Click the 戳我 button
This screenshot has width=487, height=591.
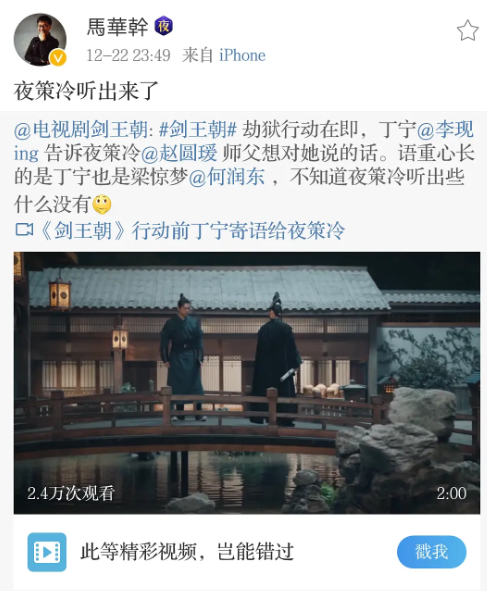[432, 552]
